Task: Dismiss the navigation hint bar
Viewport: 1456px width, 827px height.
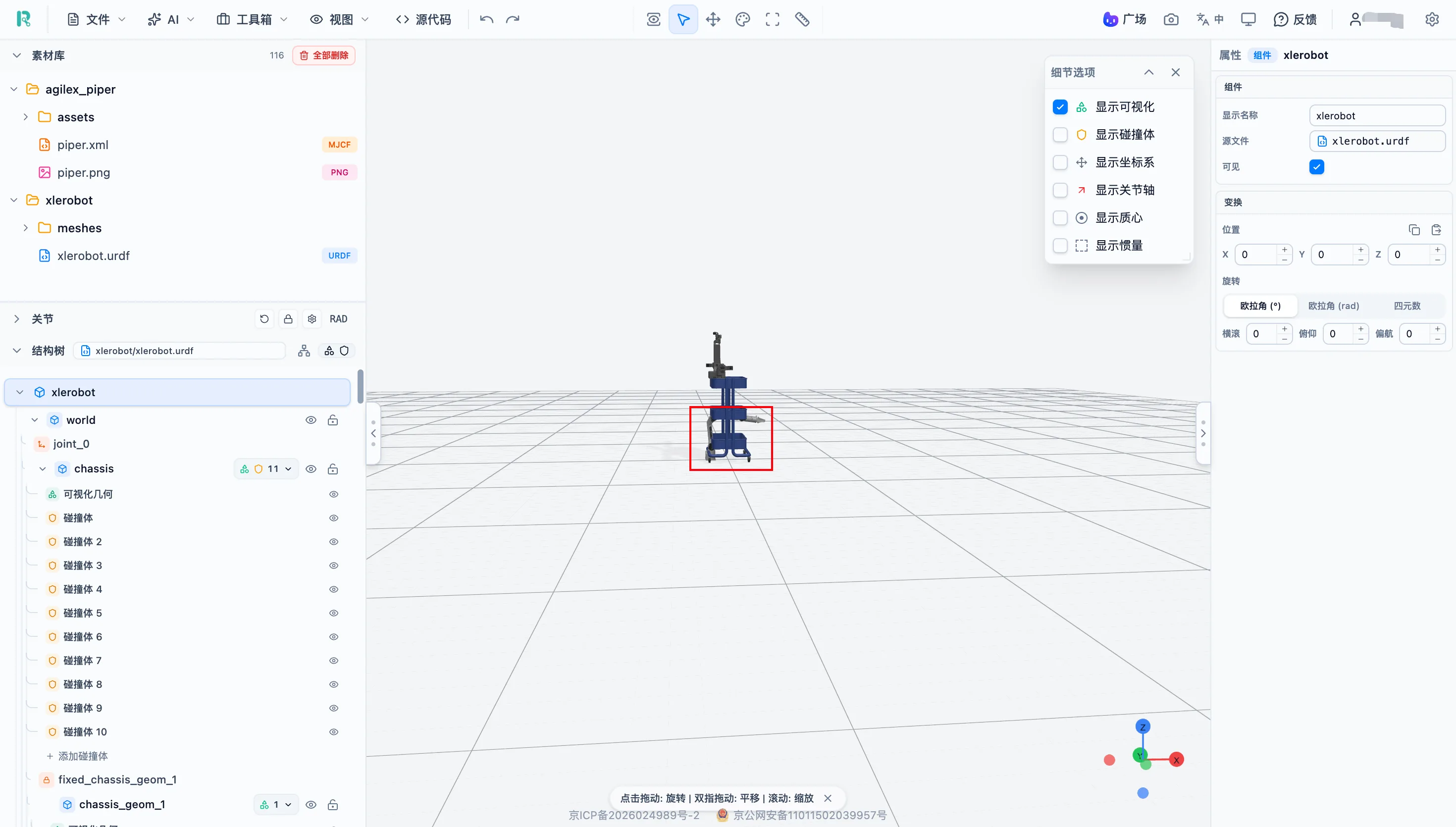Action: coord(828,798)
